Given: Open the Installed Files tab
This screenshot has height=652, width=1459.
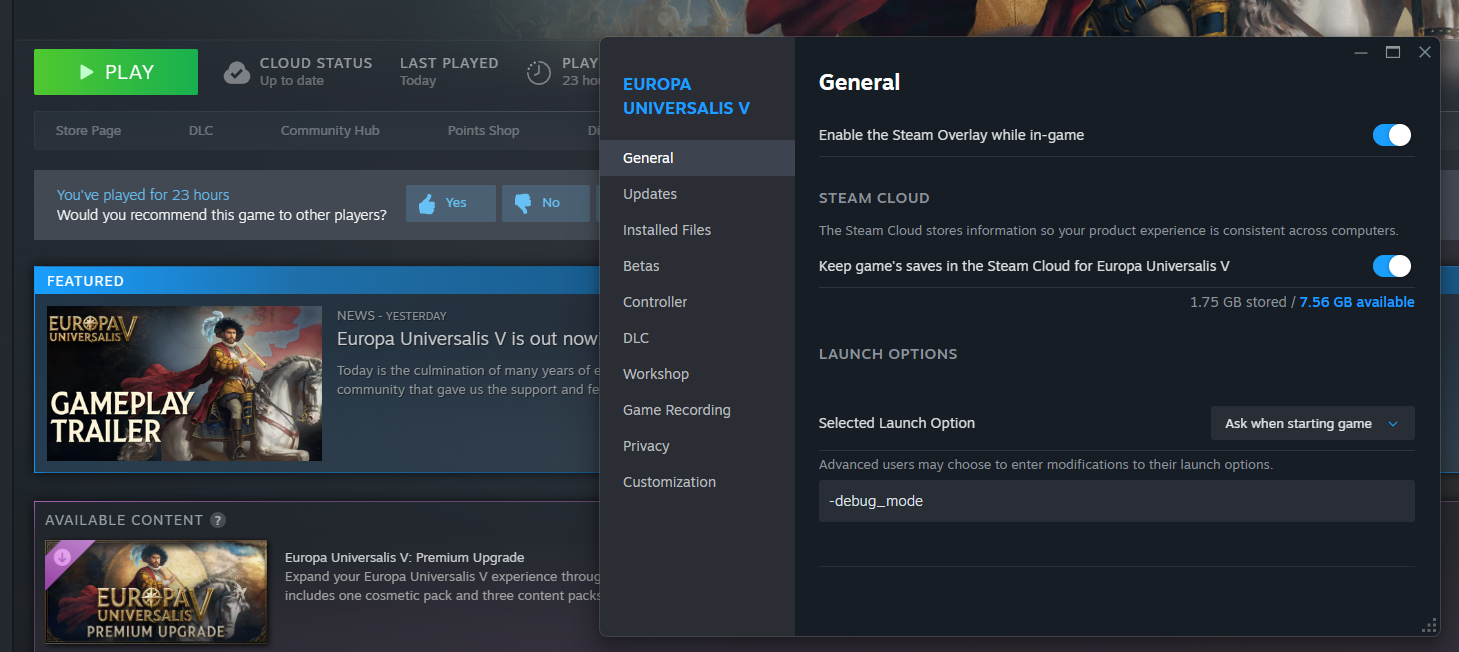Looking at the screenshot, I should tap(697, 230).
